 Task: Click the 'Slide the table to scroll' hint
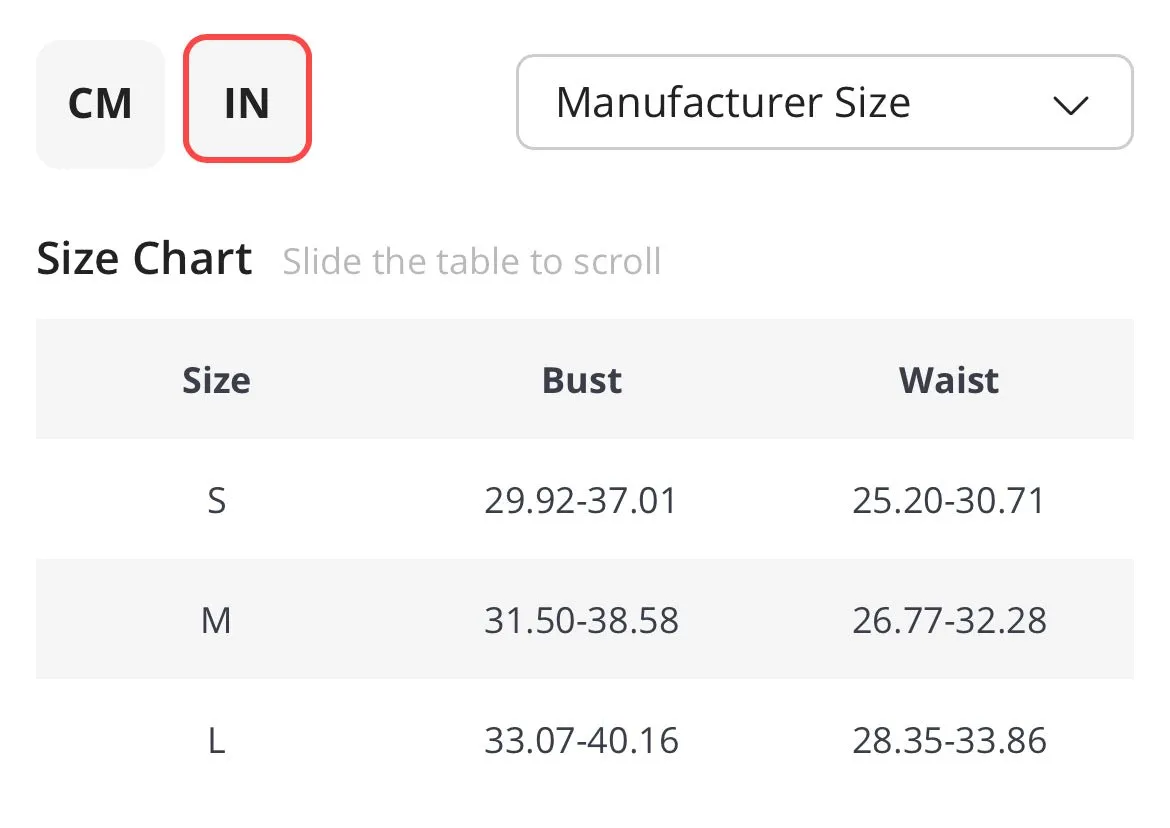[x=472, y=261]
